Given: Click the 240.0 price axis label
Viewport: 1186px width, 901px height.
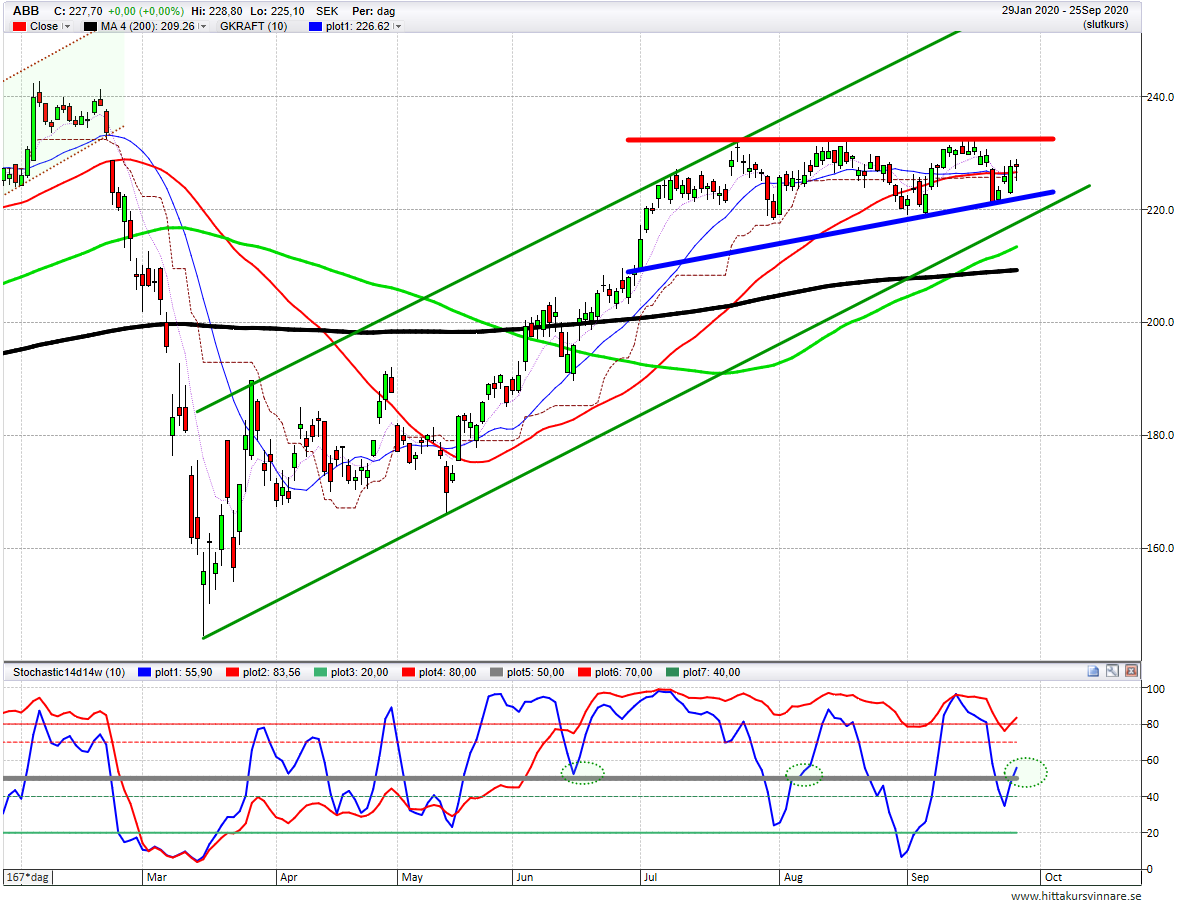Looking at the screenshot, I should point(1160,97).
